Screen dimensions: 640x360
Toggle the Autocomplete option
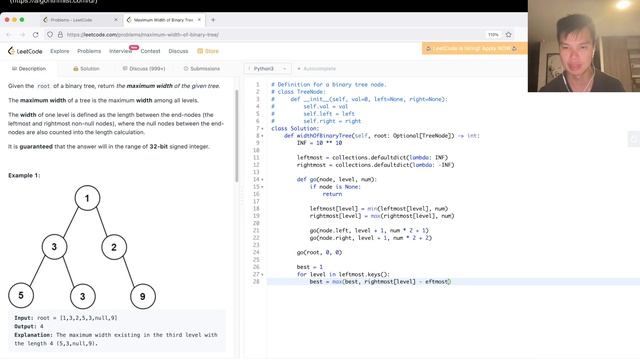[316, 69]
